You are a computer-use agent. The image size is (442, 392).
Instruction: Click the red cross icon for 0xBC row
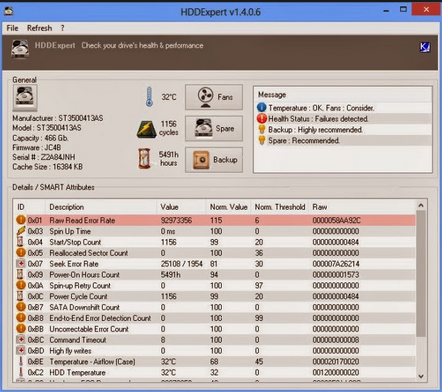(21, 340)
